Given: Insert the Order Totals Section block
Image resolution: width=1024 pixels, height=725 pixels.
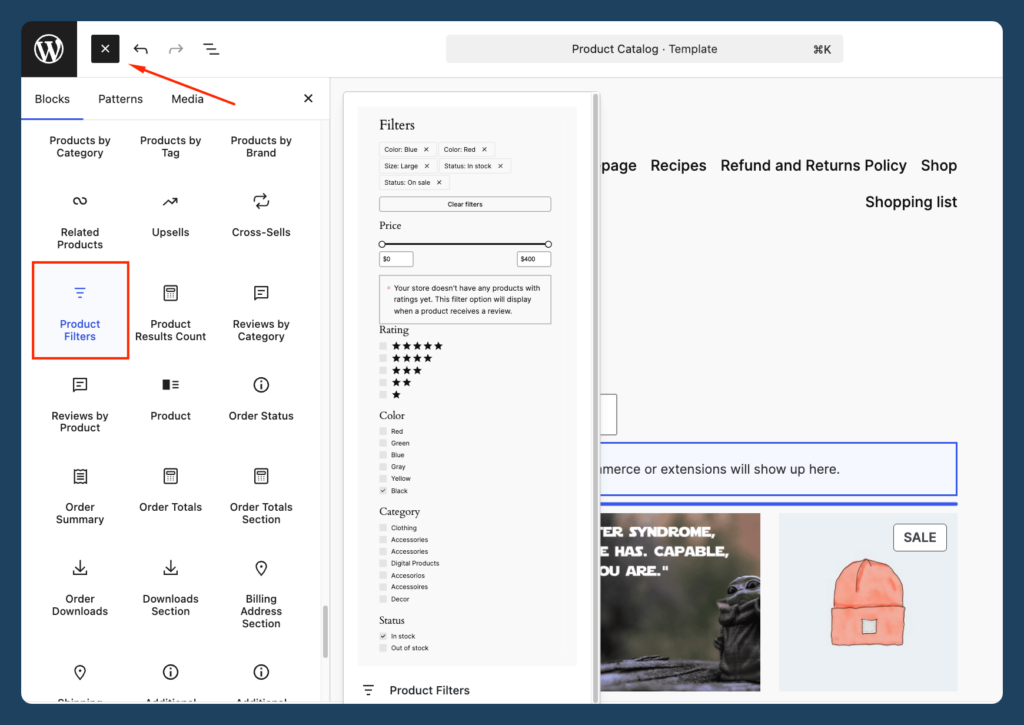Looking at the screenshot, I should click(261, 495).
